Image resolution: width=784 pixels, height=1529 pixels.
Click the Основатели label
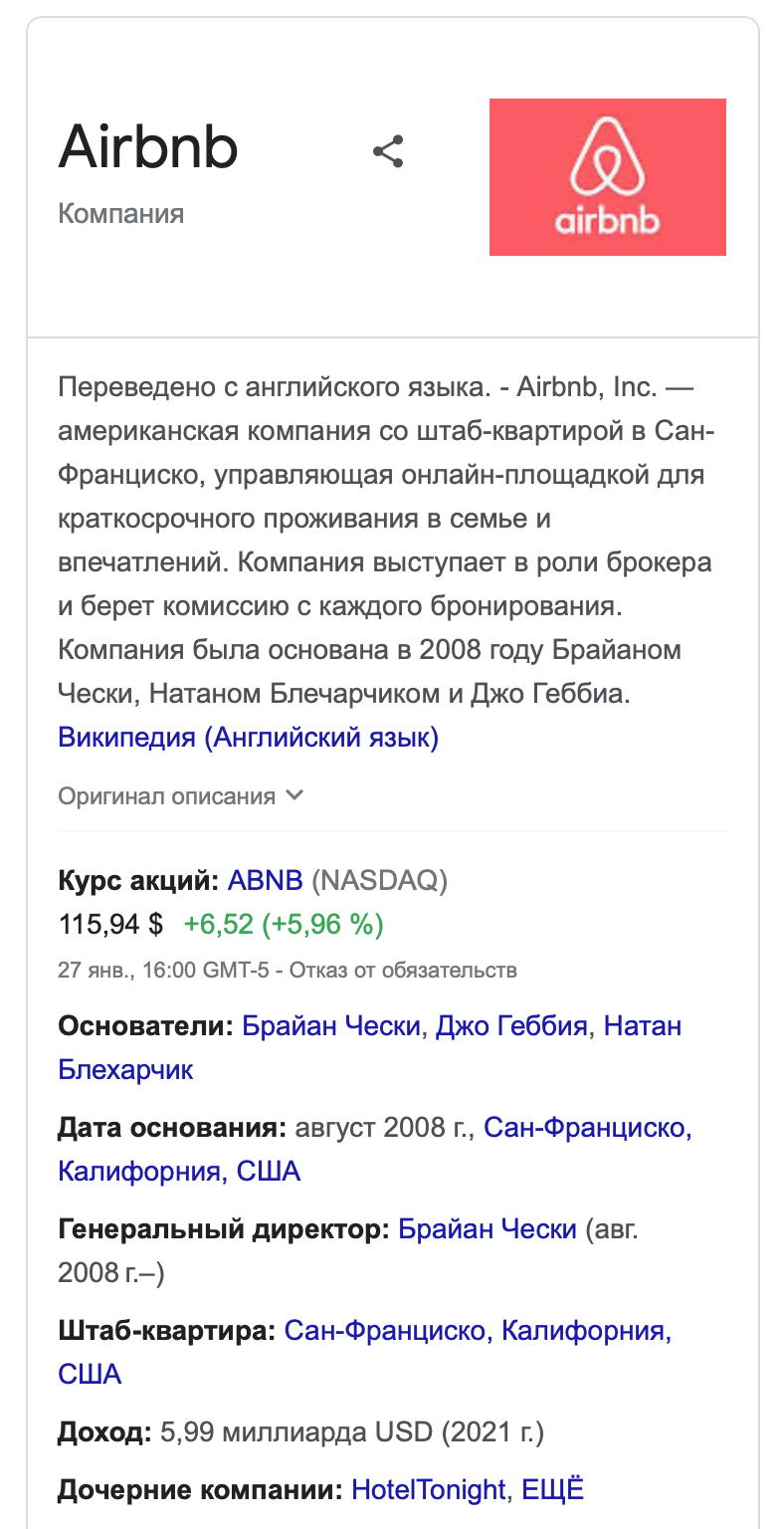coord(145,1025)
